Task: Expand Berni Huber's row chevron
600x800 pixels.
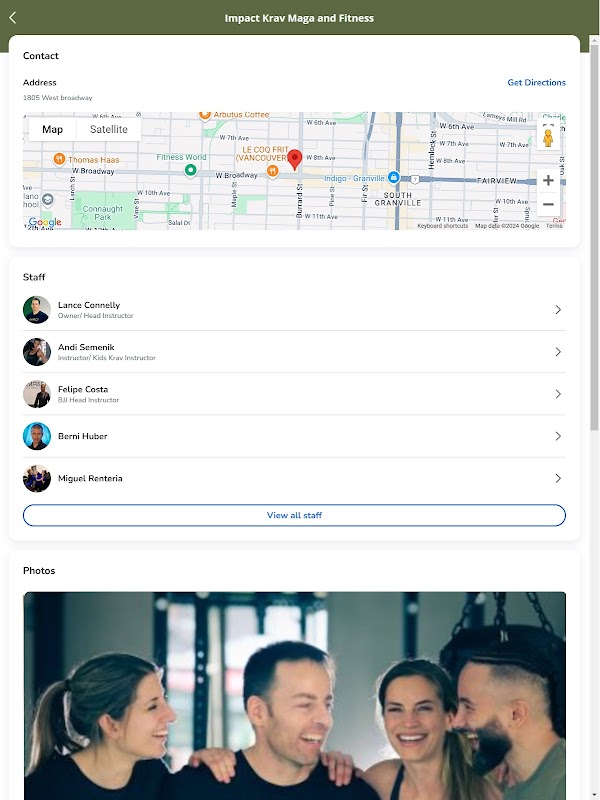Action: [x=558, y=436]
